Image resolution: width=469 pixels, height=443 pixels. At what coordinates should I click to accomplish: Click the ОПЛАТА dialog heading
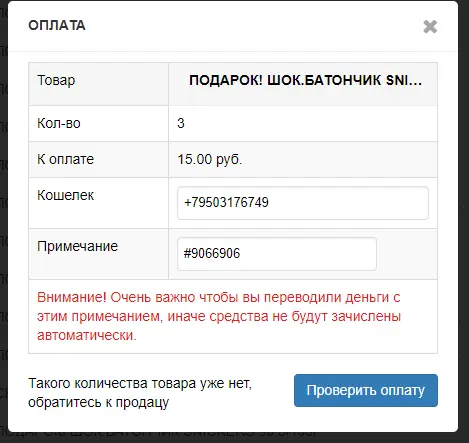(57, 26)
